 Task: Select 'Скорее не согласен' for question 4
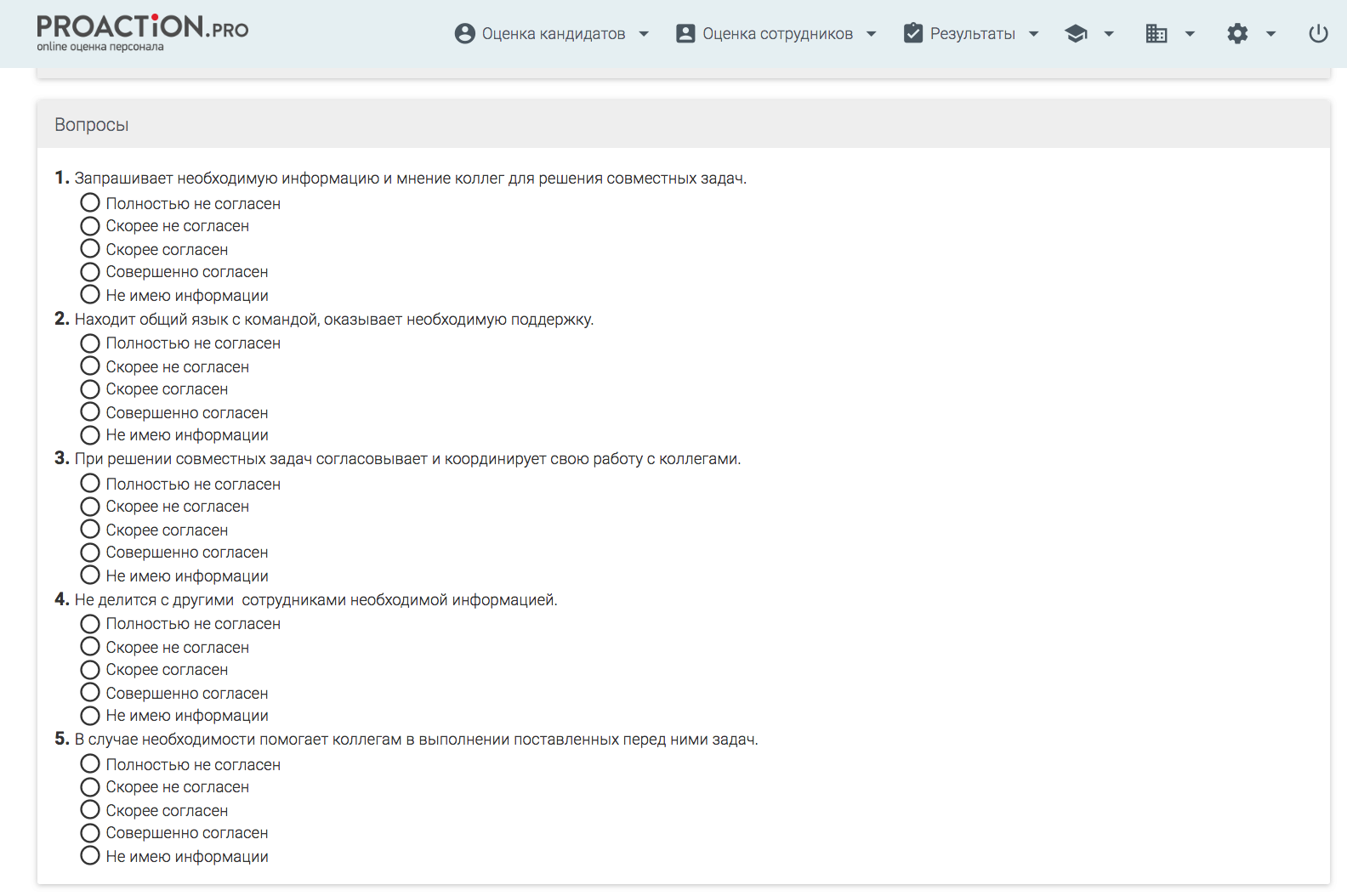pos(90,646)
